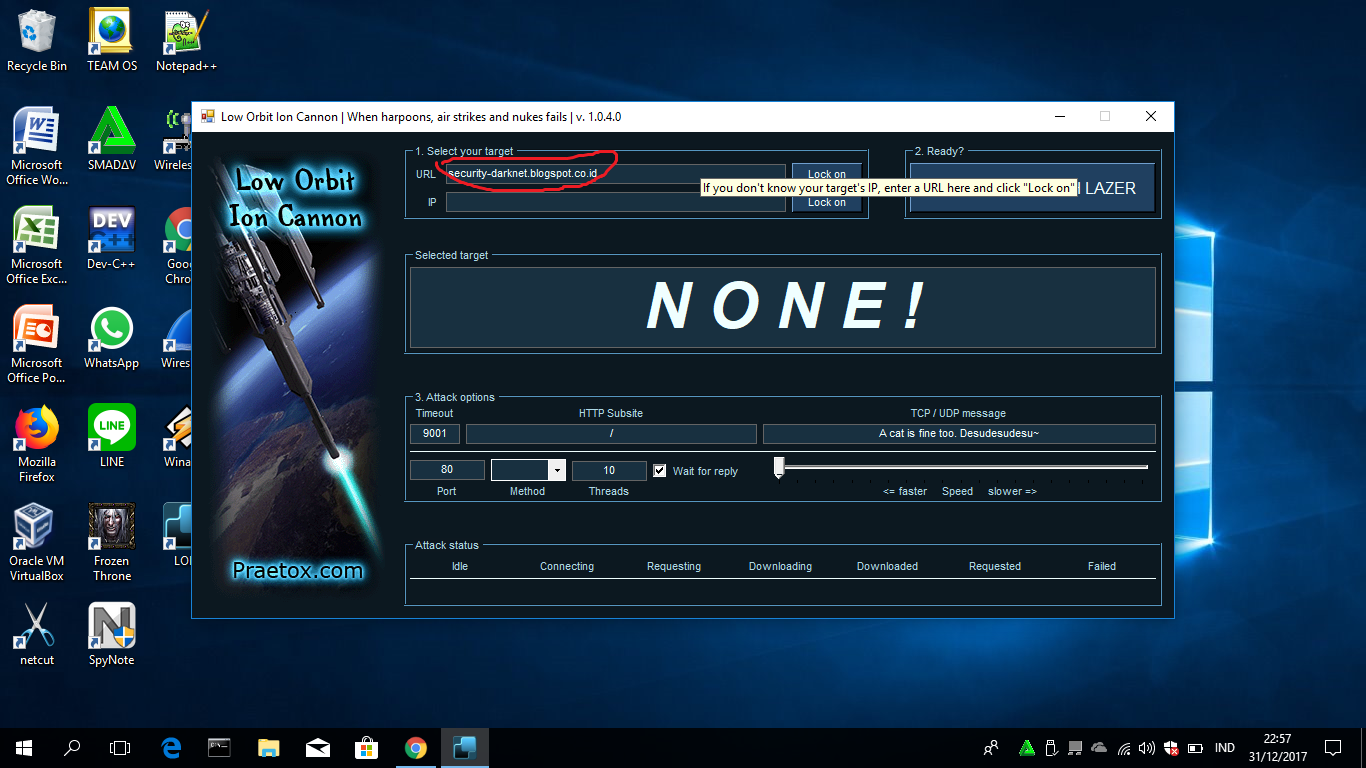Click the Threads field showing 10

(x=609, y=470)
